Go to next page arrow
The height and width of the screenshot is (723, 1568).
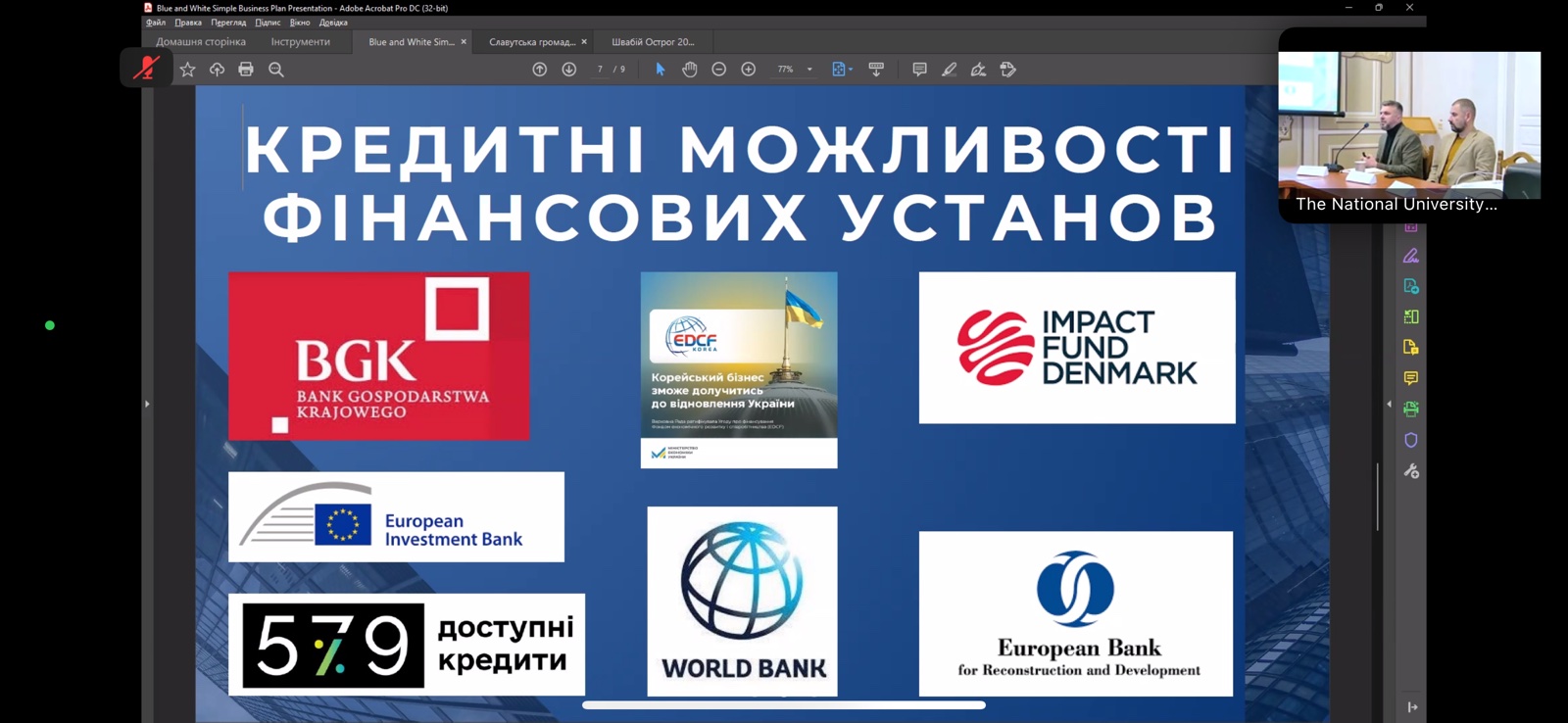pos(569,70)
